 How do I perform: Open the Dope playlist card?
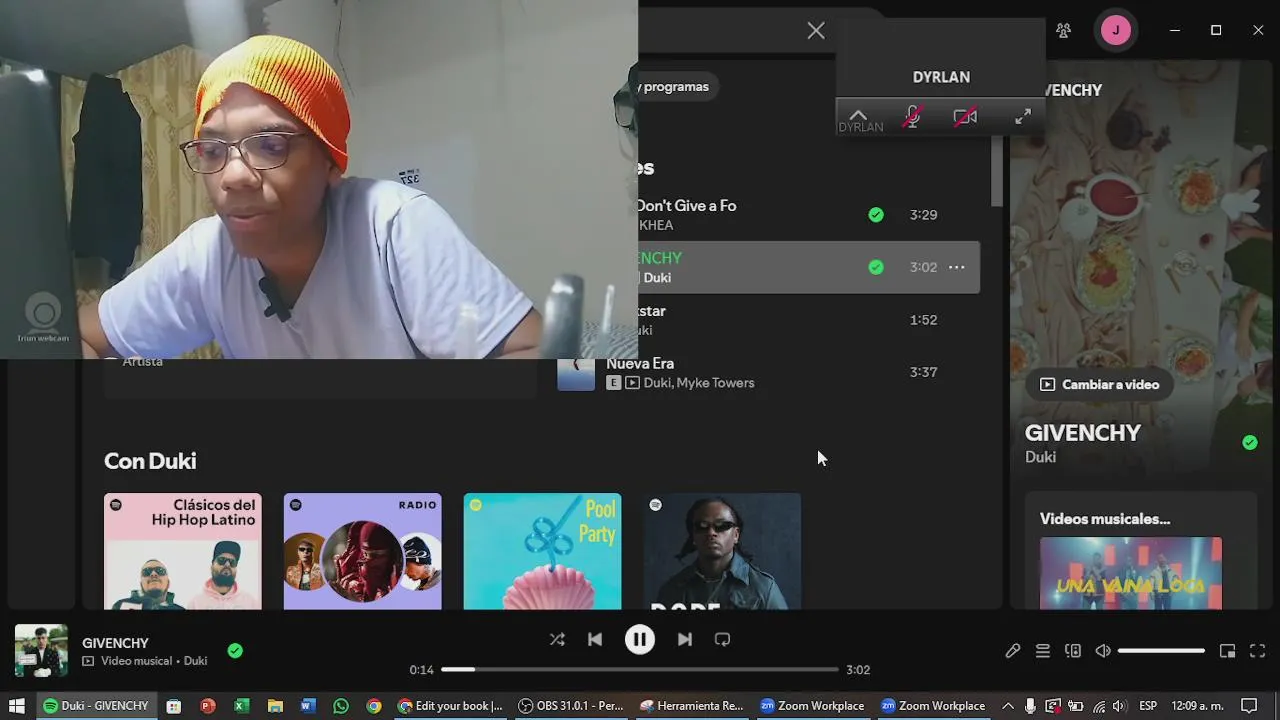[722, 551]
